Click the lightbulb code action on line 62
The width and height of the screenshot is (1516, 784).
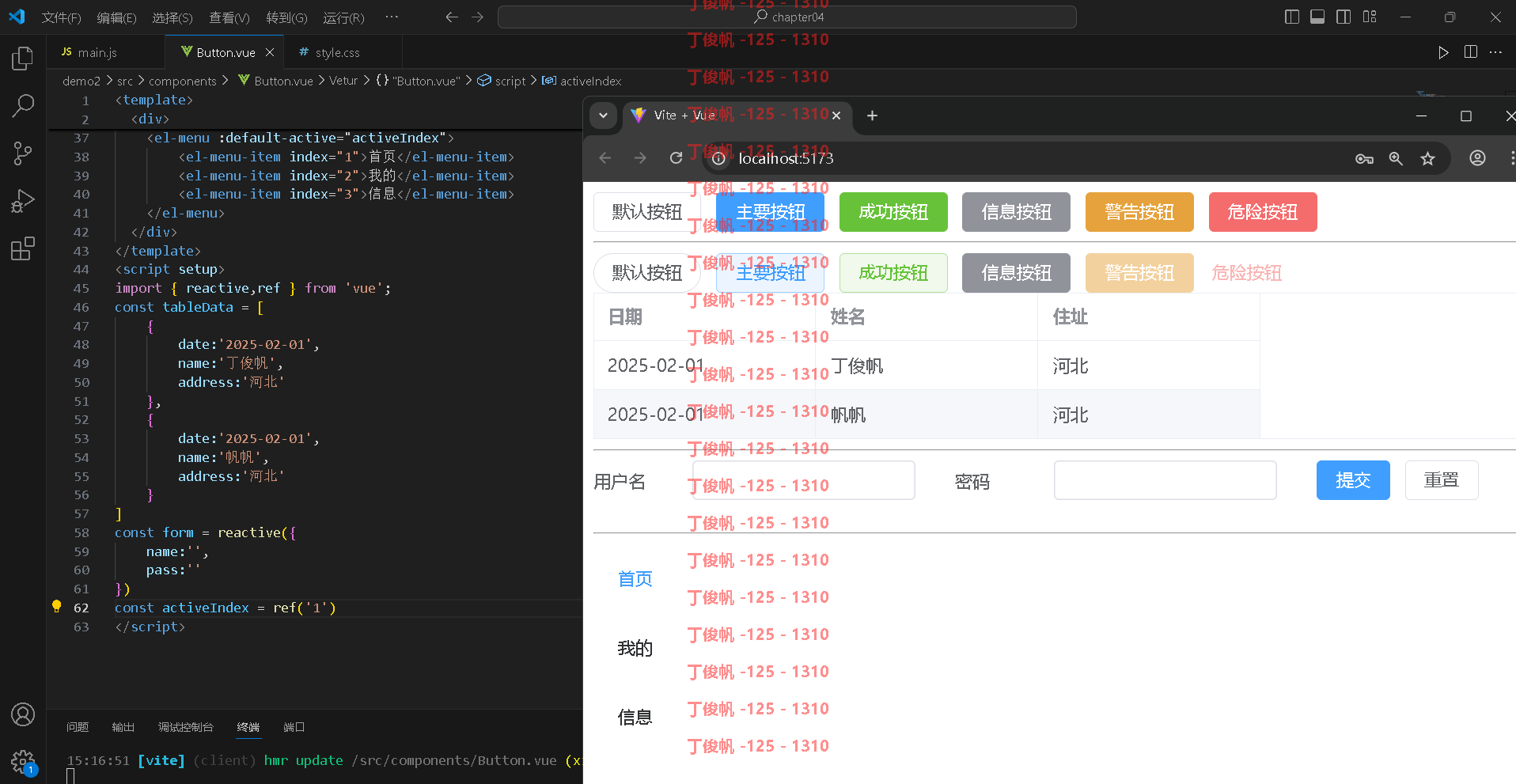click(x=56, y=607)
